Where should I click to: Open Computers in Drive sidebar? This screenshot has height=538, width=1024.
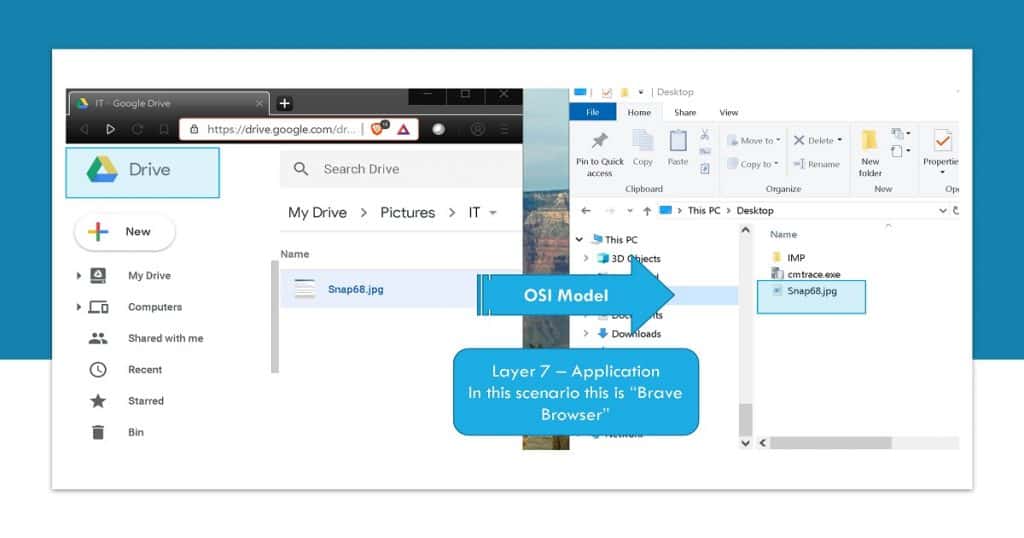click(x=155, y=307)
